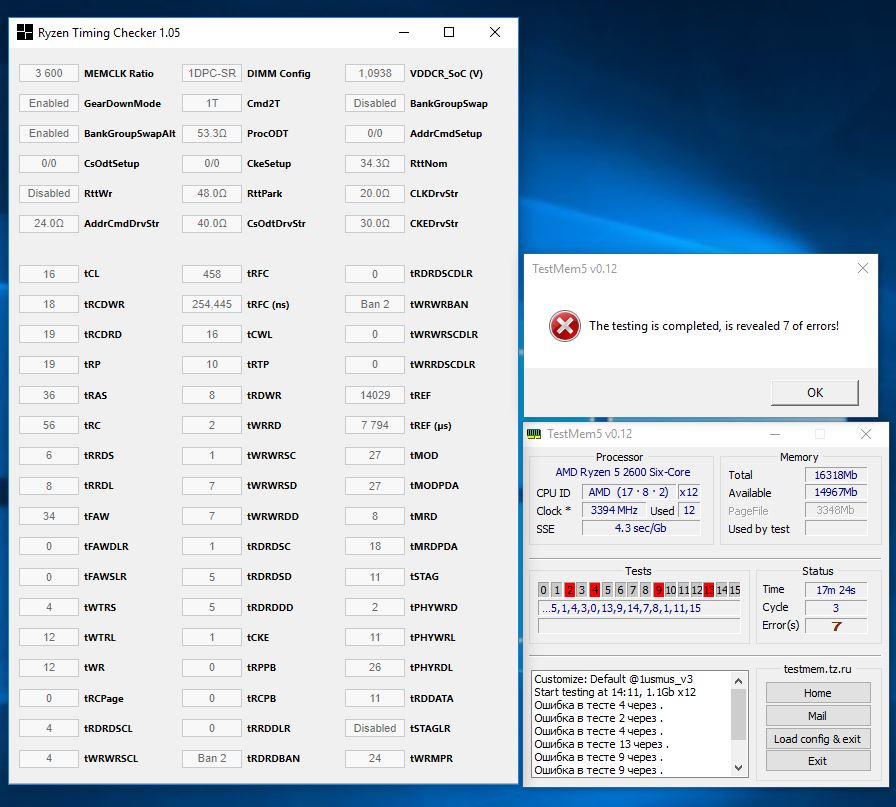This screenshot has width=896, height=807.
Task: Click the AddrCmdDrvStr 24.0Ω field
Action: pyautogui.click(x=49, y=223)
